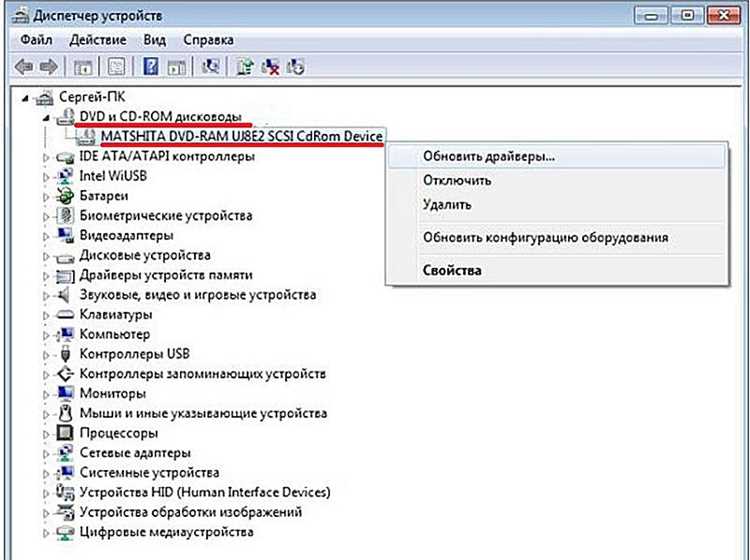
Task: Expand Драйверы устройств памяти
Action: coord(46,275)
